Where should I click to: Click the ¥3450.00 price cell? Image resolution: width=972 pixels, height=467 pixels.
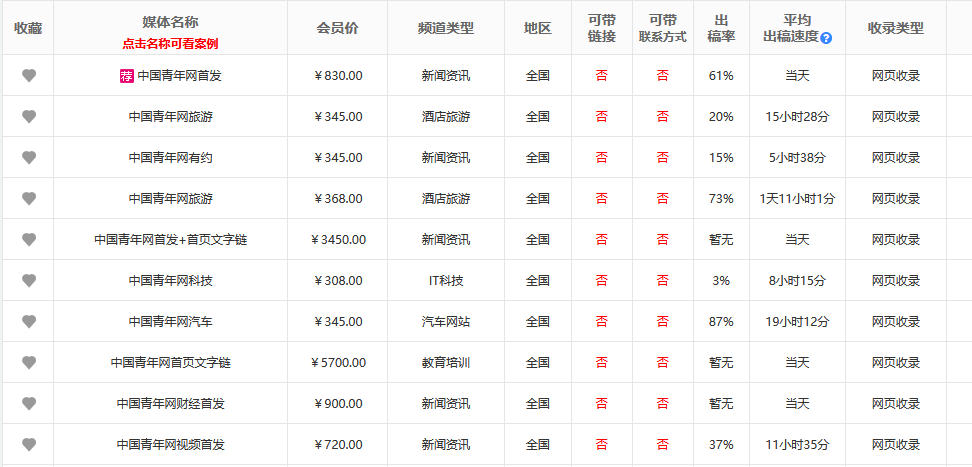pos(338,240)
